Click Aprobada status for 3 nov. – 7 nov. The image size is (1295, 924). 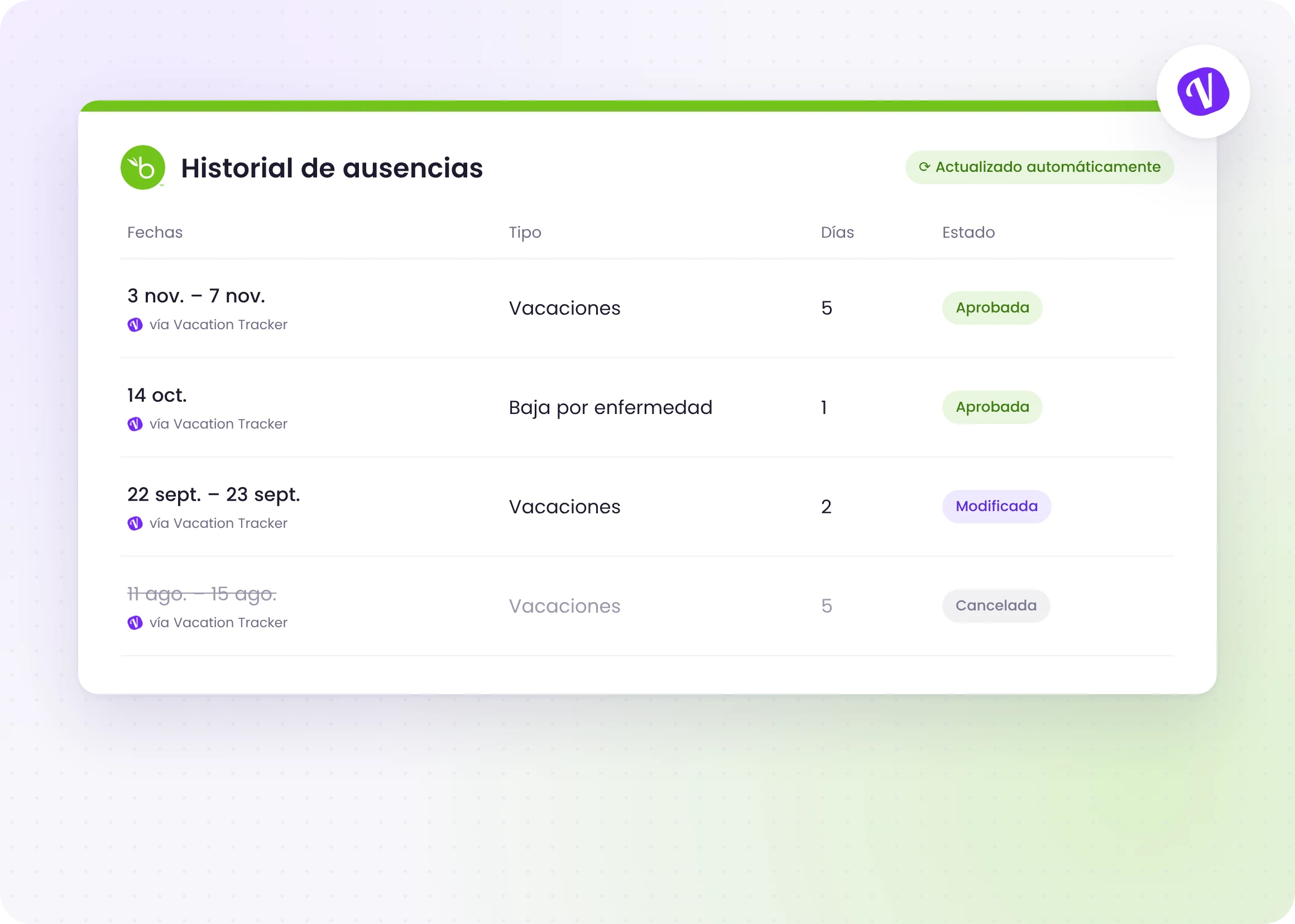992,308
